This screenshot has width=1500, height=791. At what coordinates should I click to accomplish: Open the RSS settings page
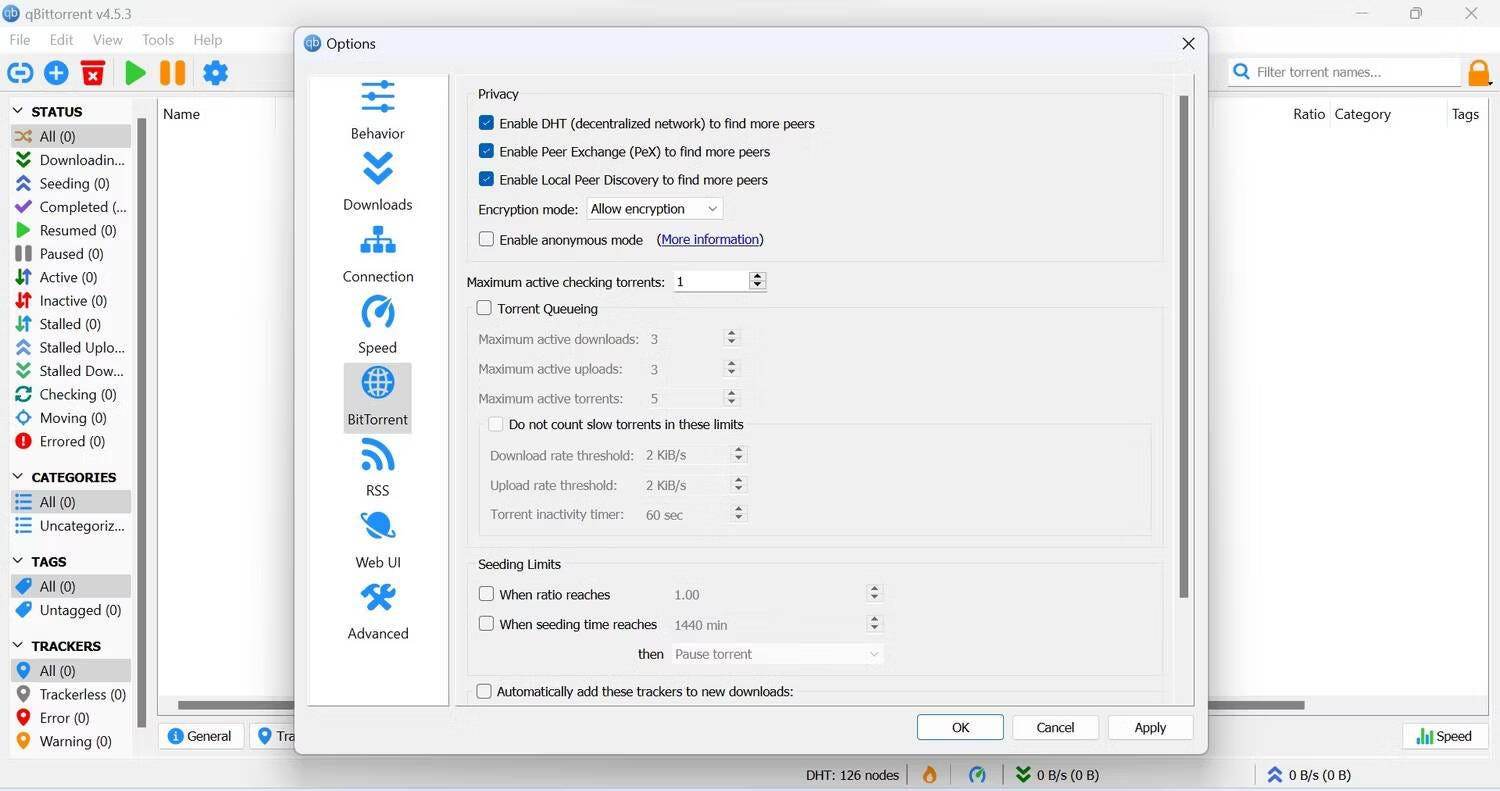point(377,467)
